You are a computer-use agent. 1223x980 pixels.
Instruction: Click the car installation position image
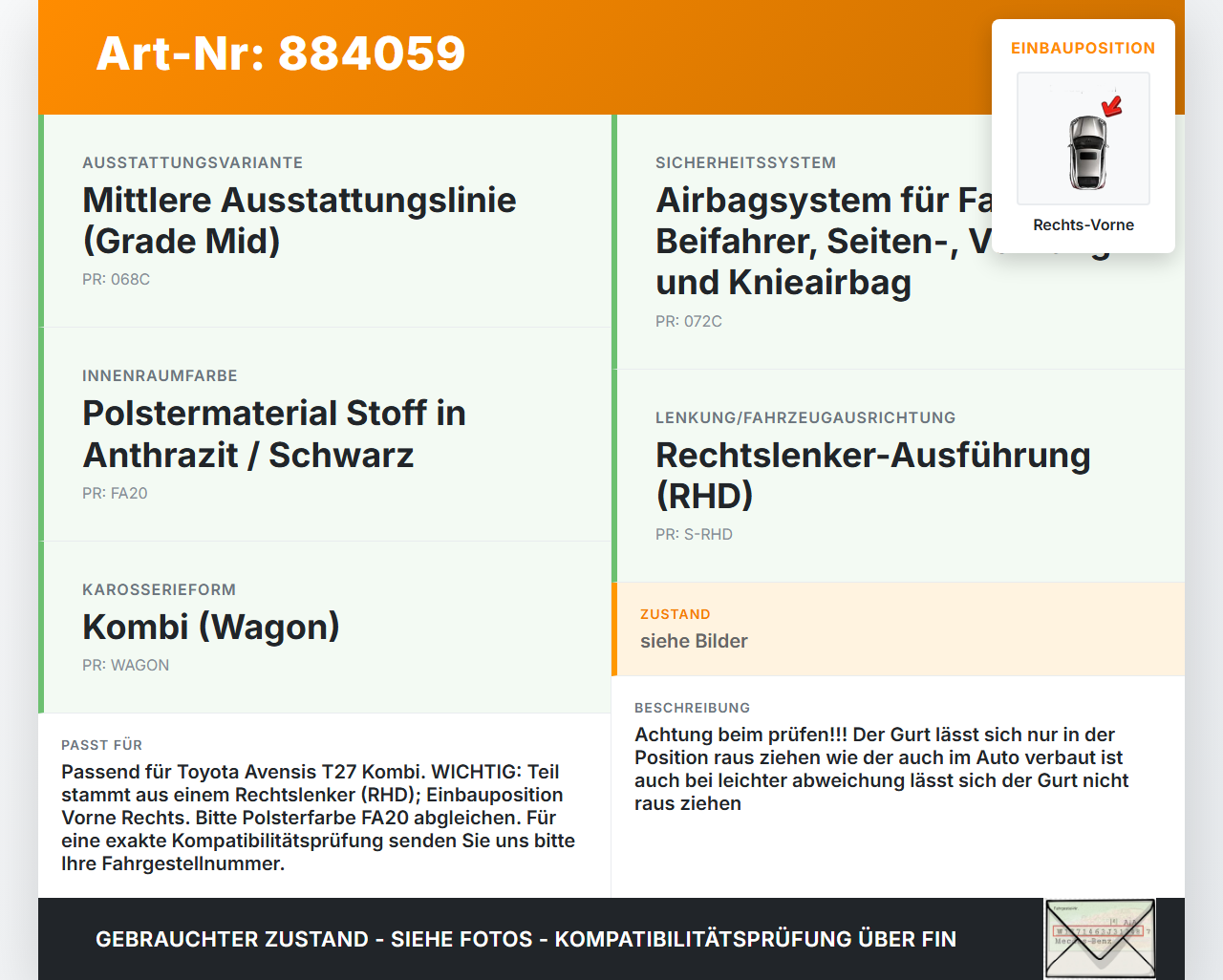(x=1084, y=138)
